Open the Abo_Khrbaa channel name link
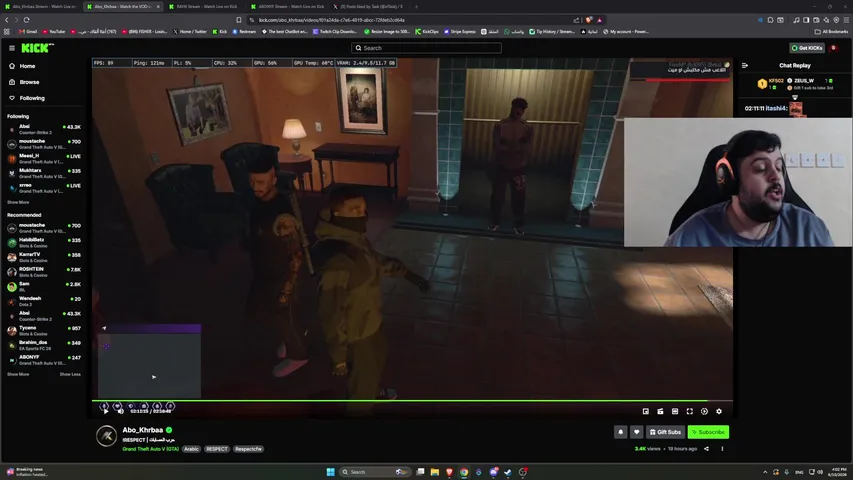Viewport: 853px width, 480px height. click(143, 430)
